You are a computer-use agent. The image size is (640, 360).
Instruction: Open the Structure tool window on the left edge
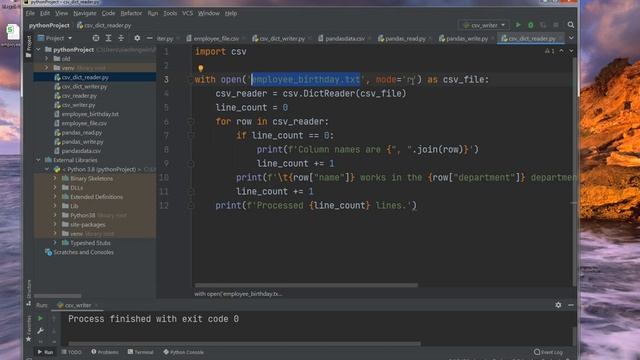29,293
